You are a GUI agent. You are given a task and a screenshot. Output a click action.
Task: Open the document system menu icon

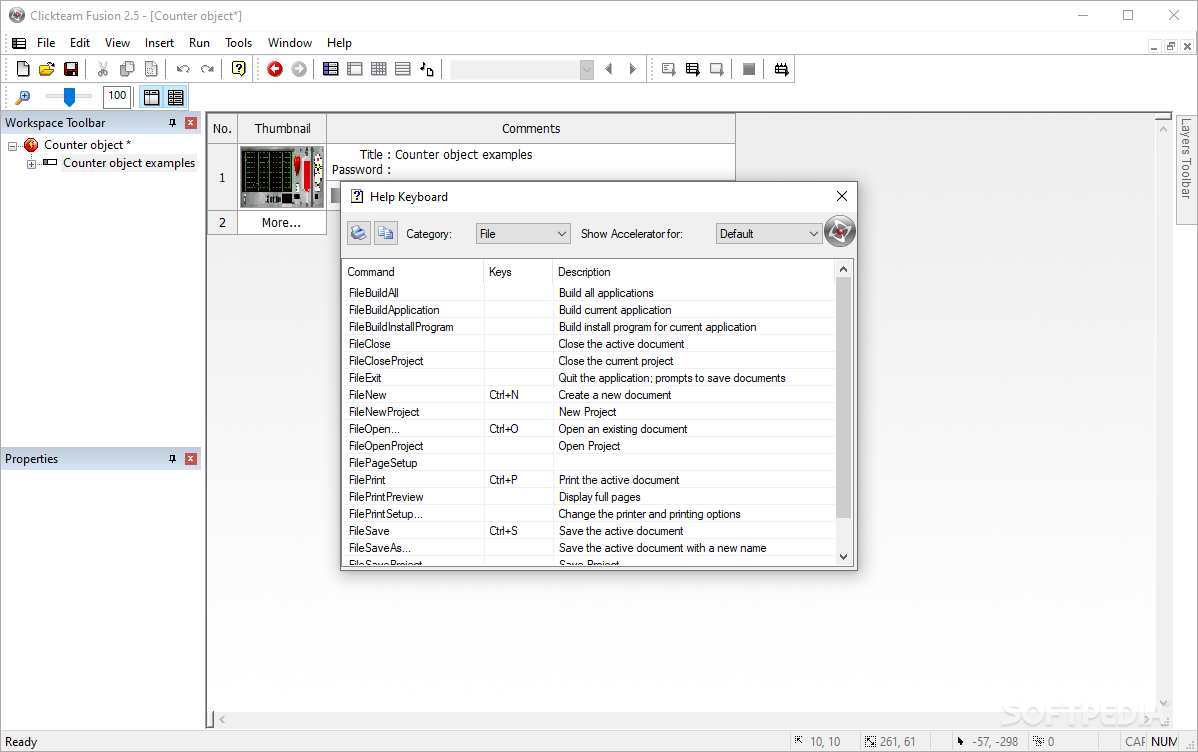click(x=19, y=43)
